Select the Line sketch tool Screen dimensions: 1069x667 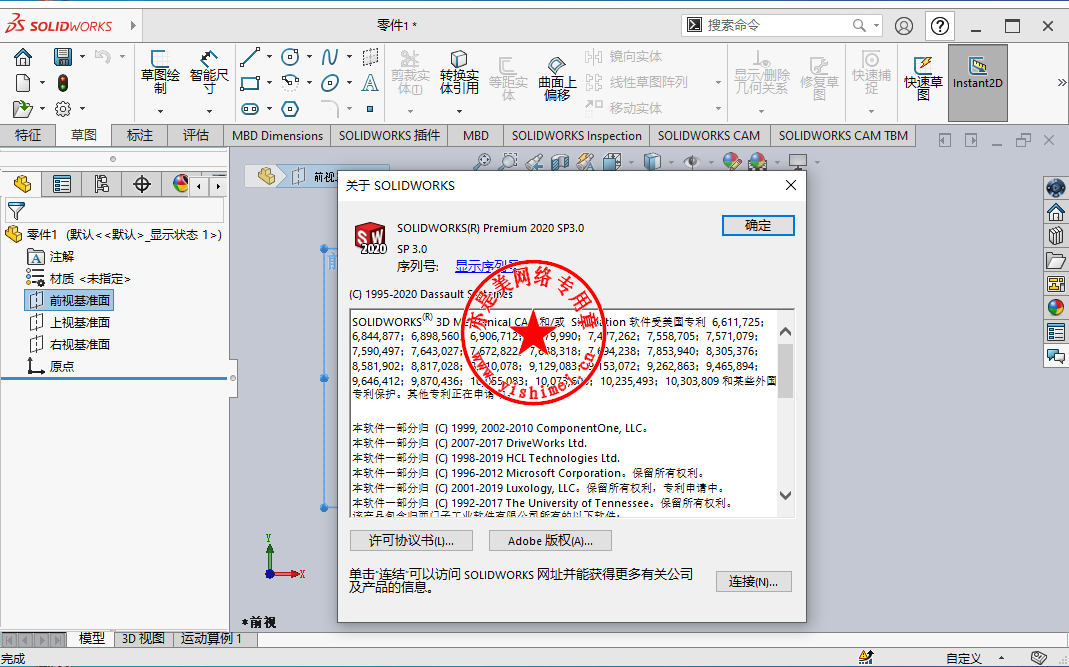[x=250, y=57]
